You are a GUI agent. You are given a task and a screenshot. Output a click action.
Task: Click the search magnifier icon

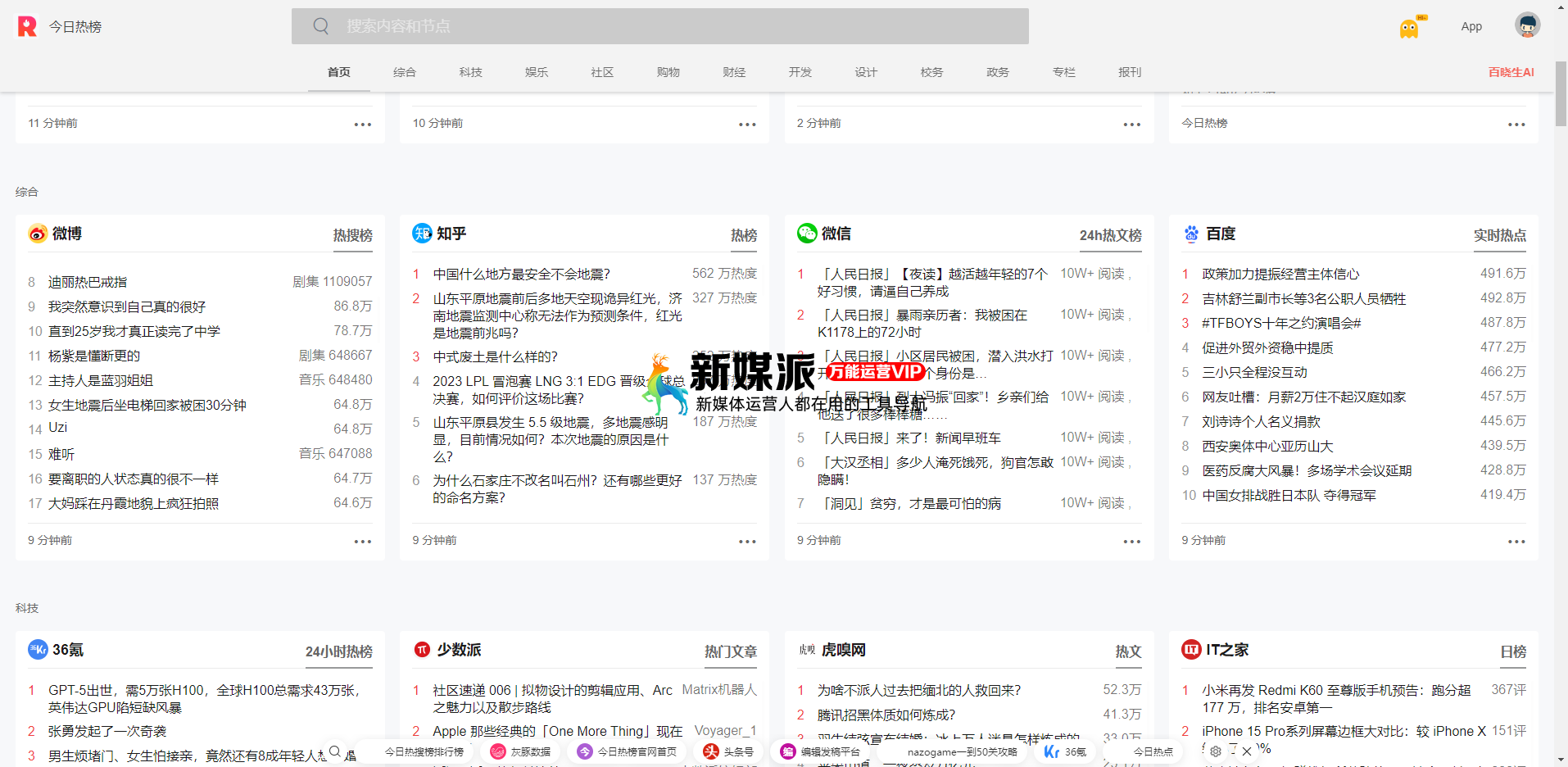tap(321, 26)
